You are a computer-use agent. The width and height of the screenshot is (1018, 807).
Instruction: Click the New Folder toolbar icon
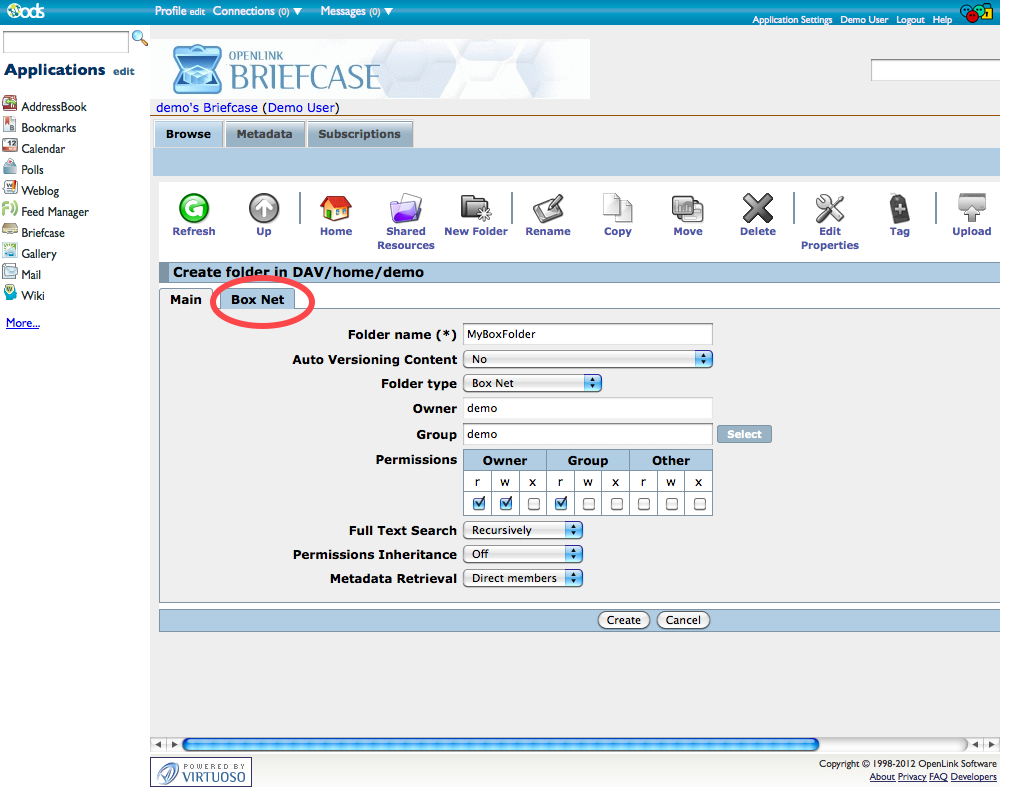[476, 208]
